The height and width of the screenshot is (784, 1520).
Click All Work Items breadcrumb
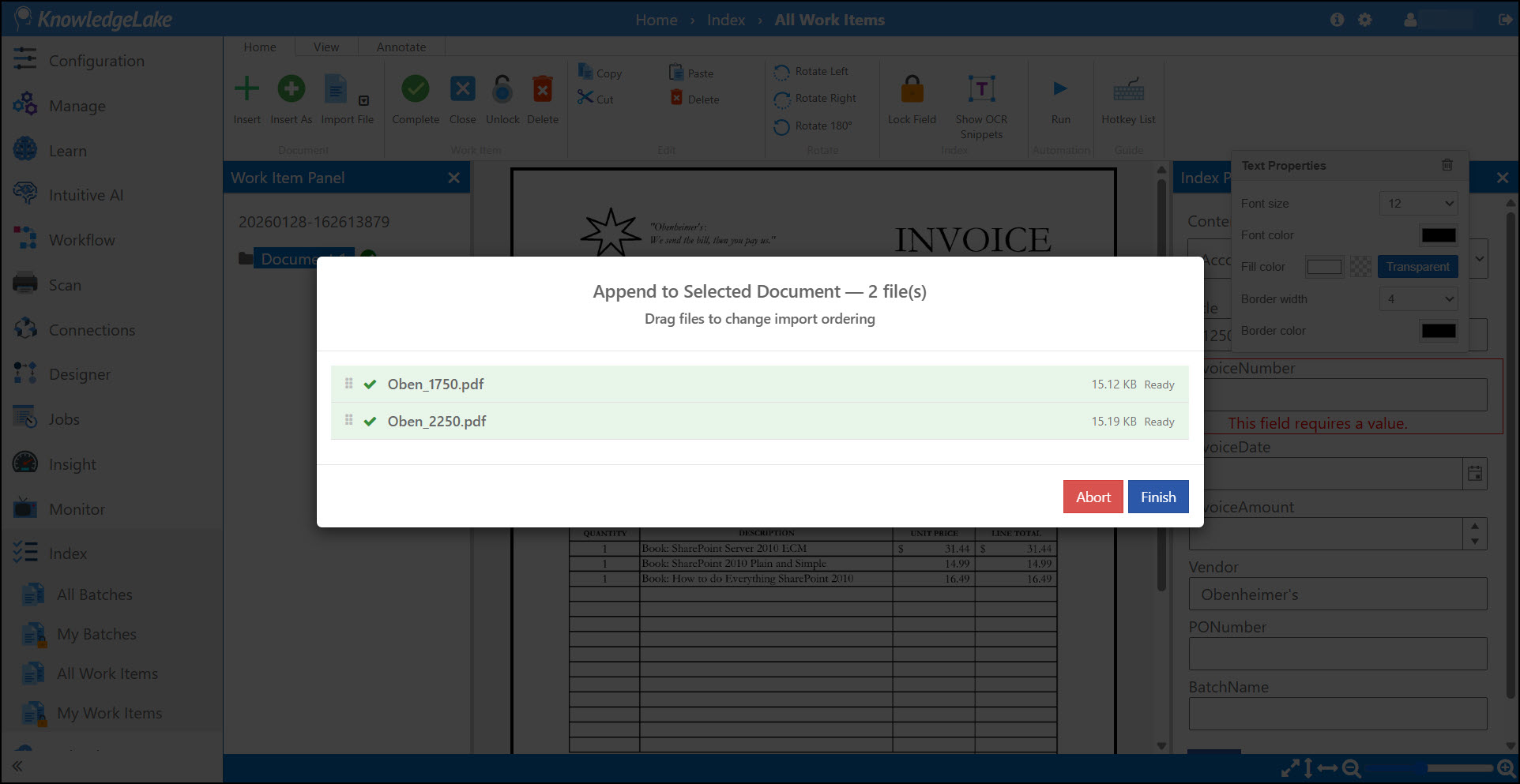click(x=830, y=20)
